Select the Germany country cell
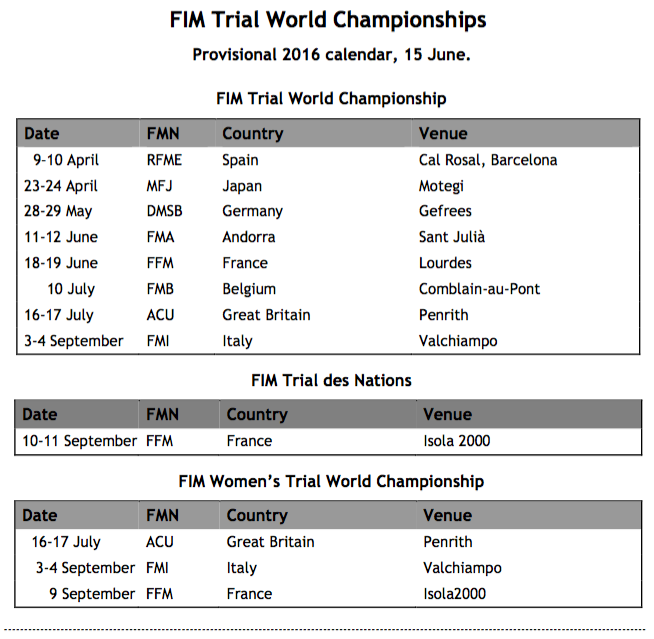654x639 pixels. tap(252, 211)
